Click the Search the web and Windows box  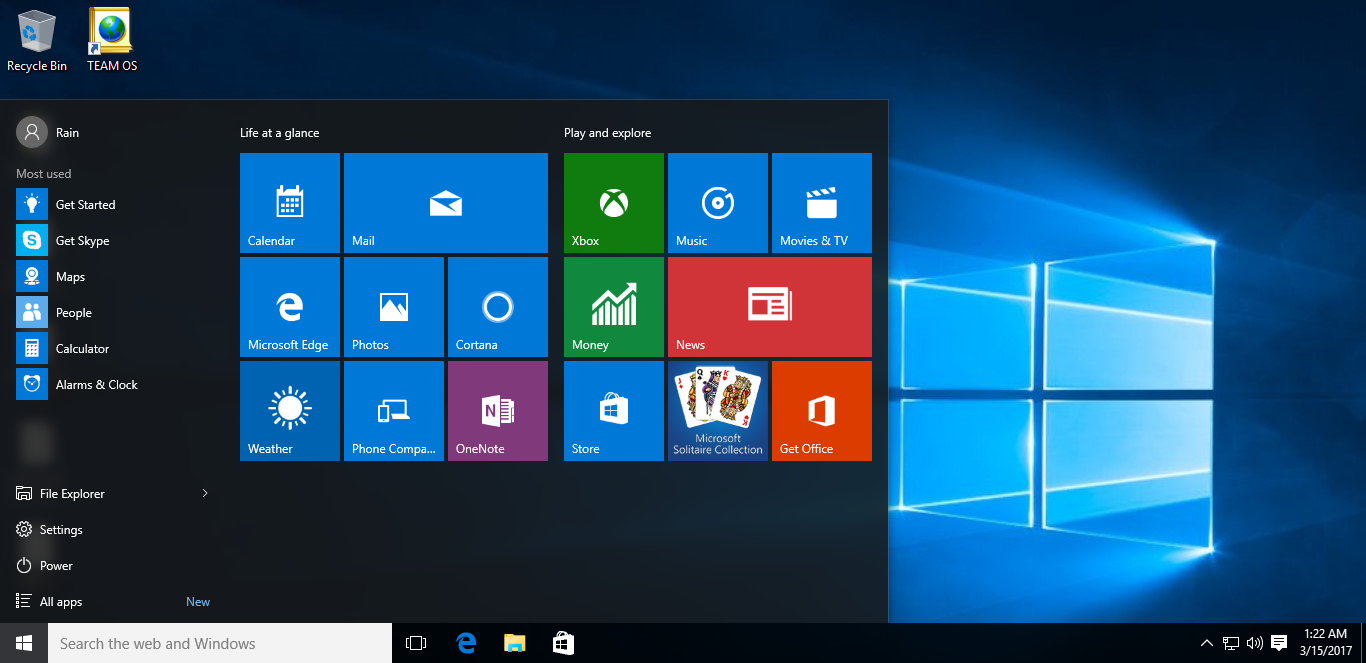(220, 643)
